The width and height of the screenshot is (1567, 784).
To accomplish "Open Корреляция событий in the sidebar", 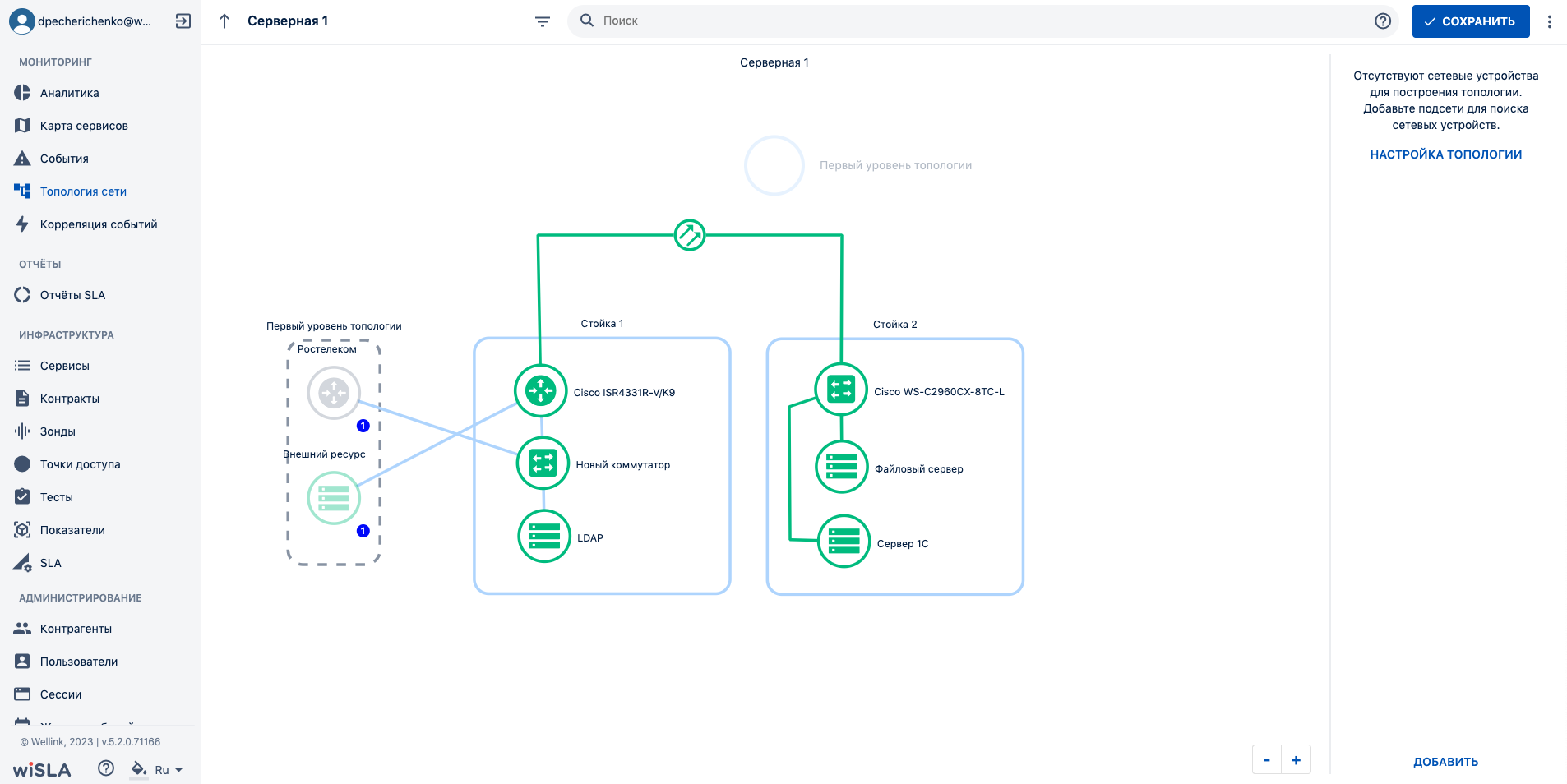I will pyautogui.click(x=100, y=224).
